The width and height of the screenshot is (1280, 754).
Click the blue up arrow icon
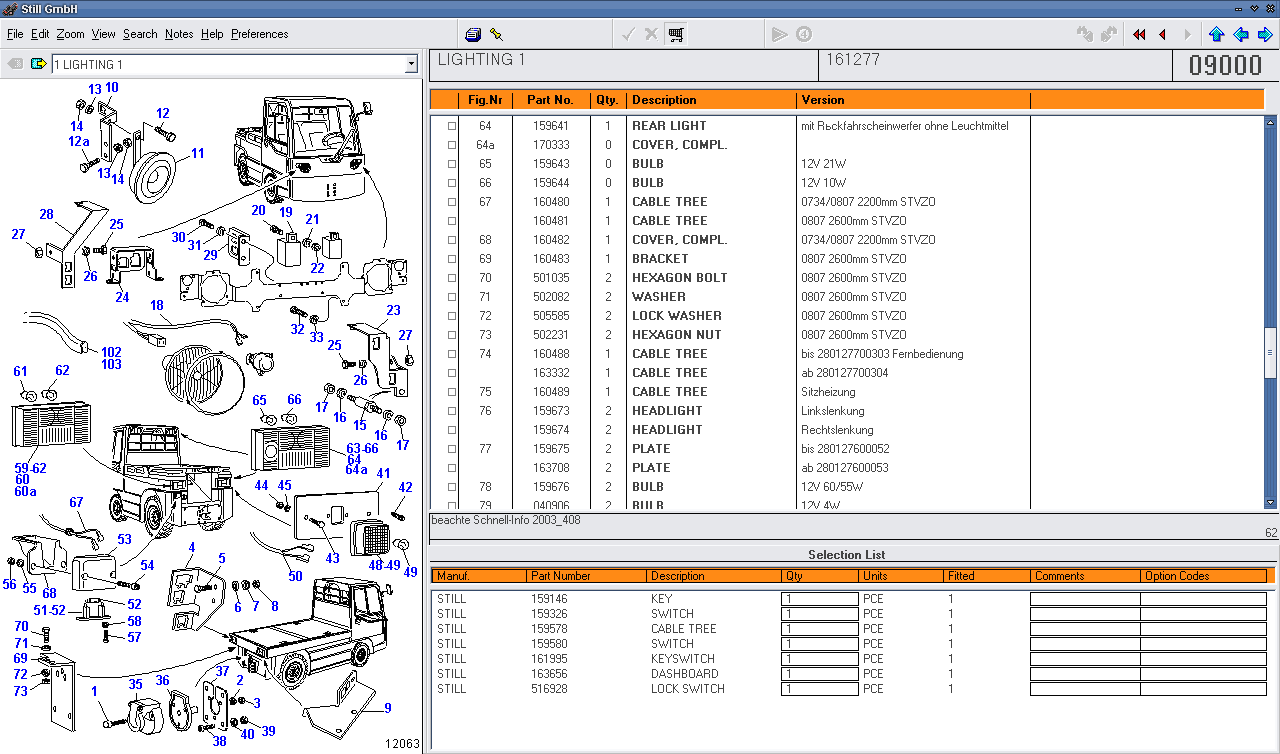(x=1216, y=34)
